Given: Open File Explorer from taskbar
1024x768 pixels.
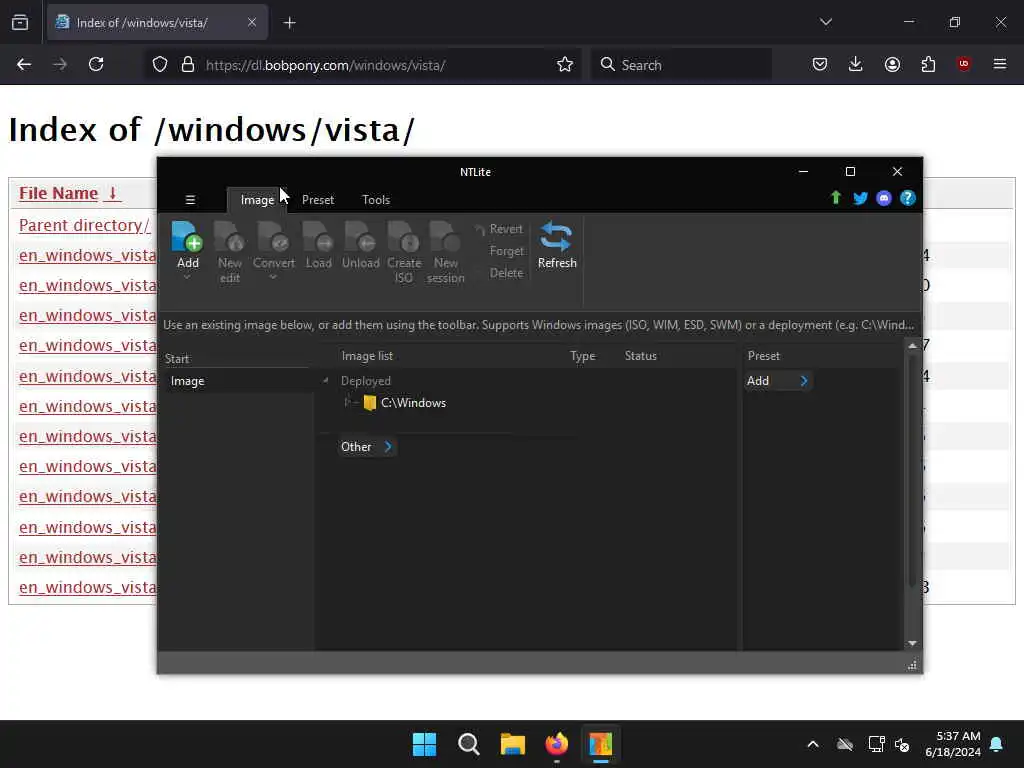Looking at the screenshot, I should point(513,744).
